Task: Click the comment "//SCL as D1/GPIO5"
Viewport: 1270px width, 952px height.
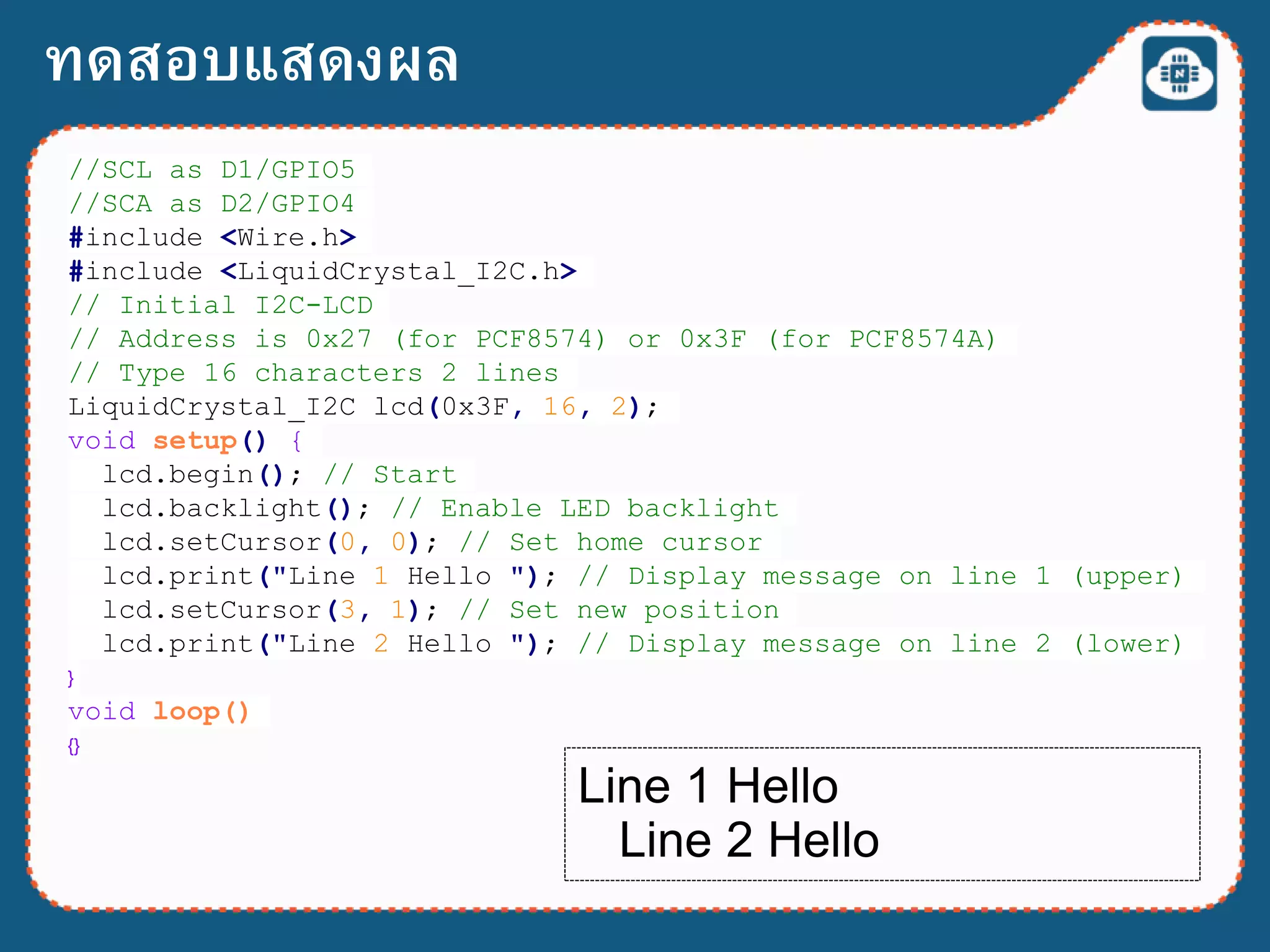Action: tap(212, 169)
